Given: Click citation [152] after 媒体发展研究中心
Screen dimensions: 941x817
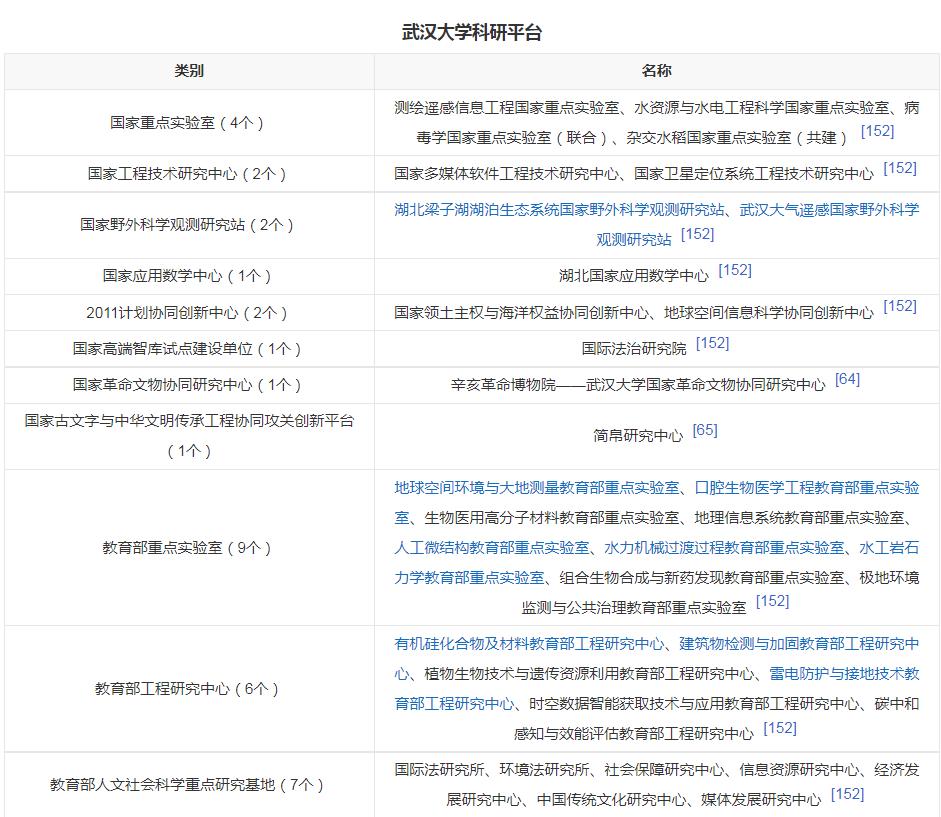Looking at the screenshot, I should [847, 794].
